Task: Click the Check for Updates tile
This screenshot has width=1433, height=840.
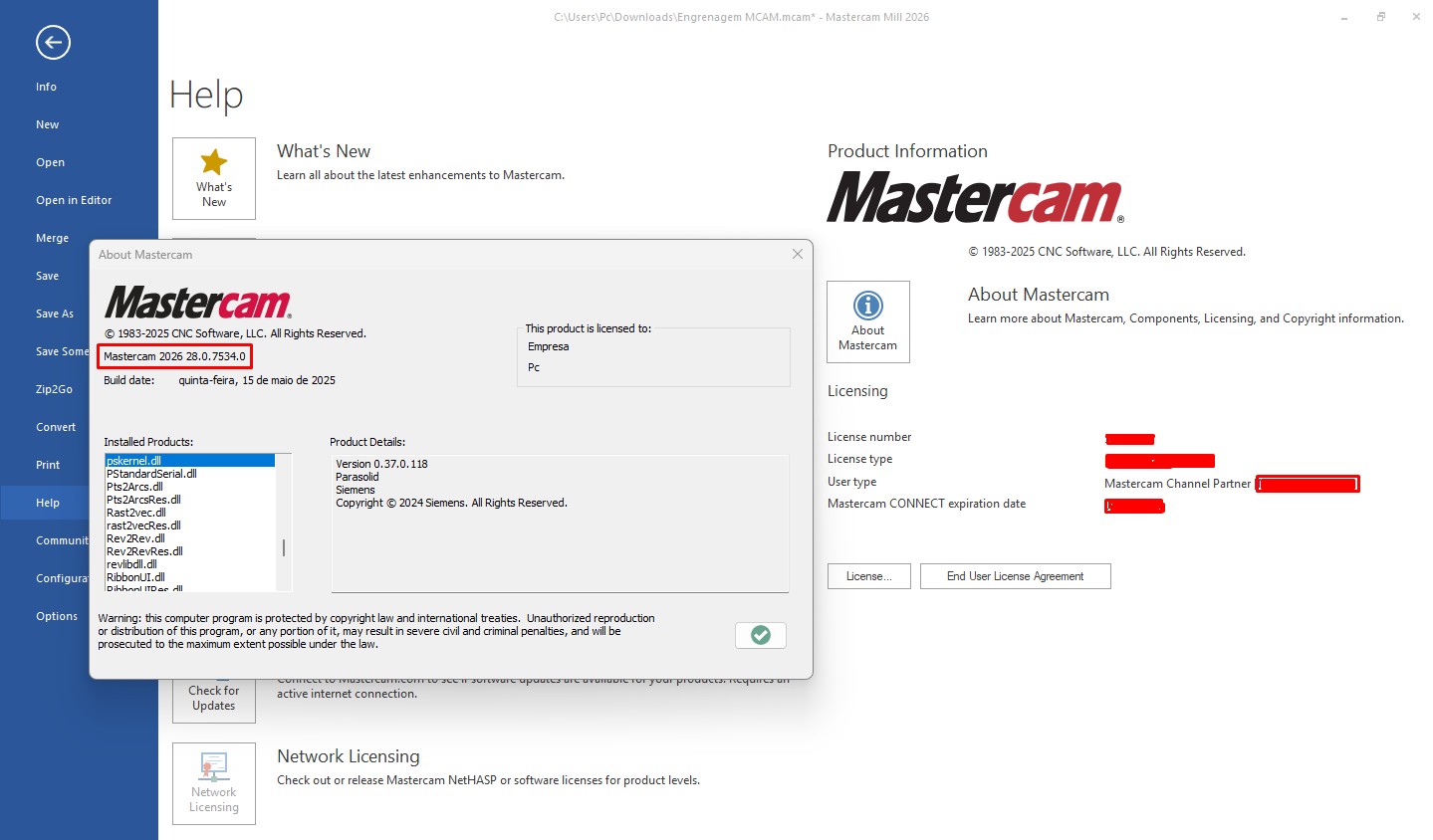Action: click(x=214, y=699)
